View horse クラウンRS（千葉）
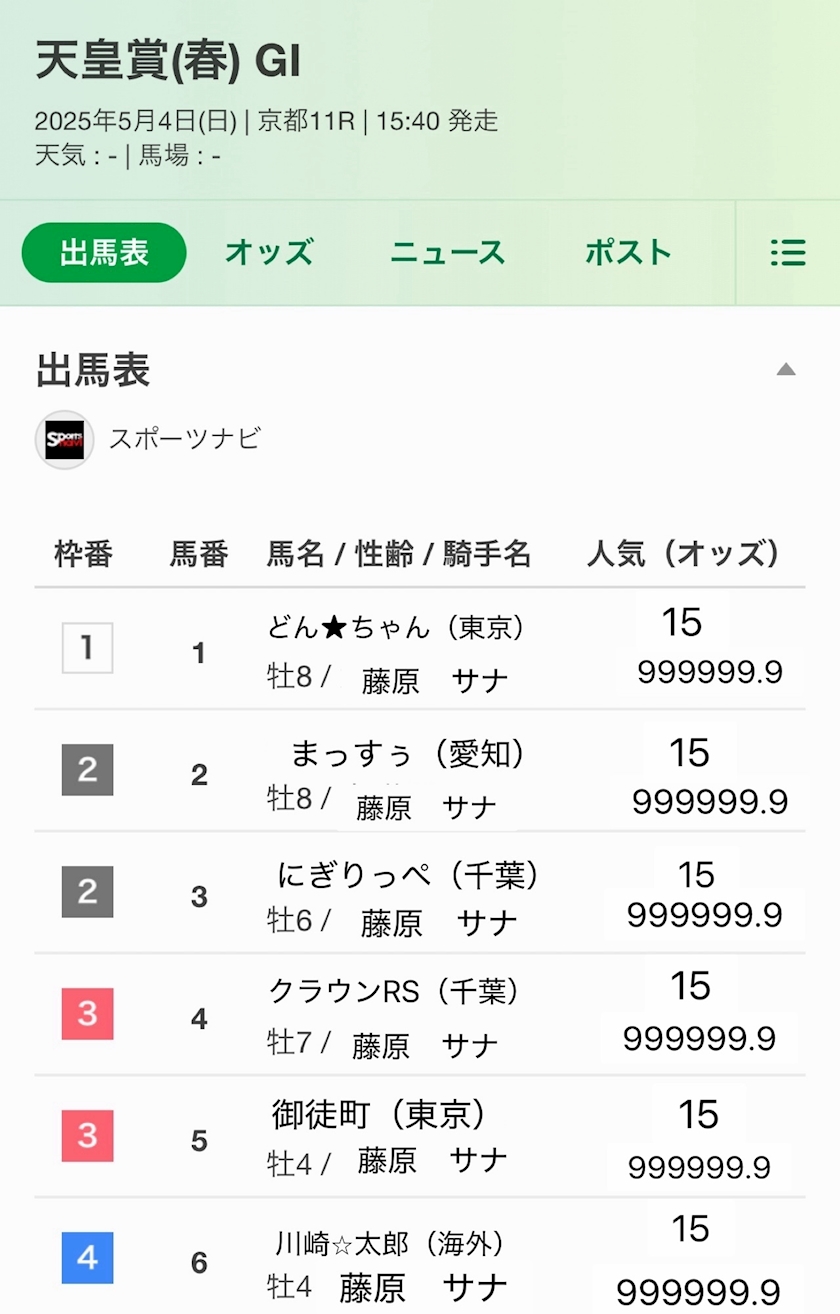 (394, 991)
